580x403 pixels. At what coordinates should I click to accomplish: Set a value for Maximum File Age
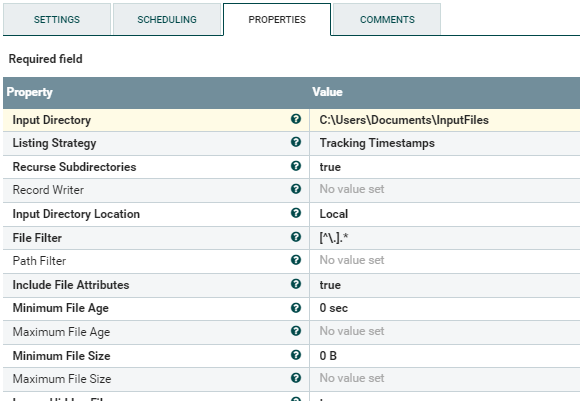[x=445, y=332]
